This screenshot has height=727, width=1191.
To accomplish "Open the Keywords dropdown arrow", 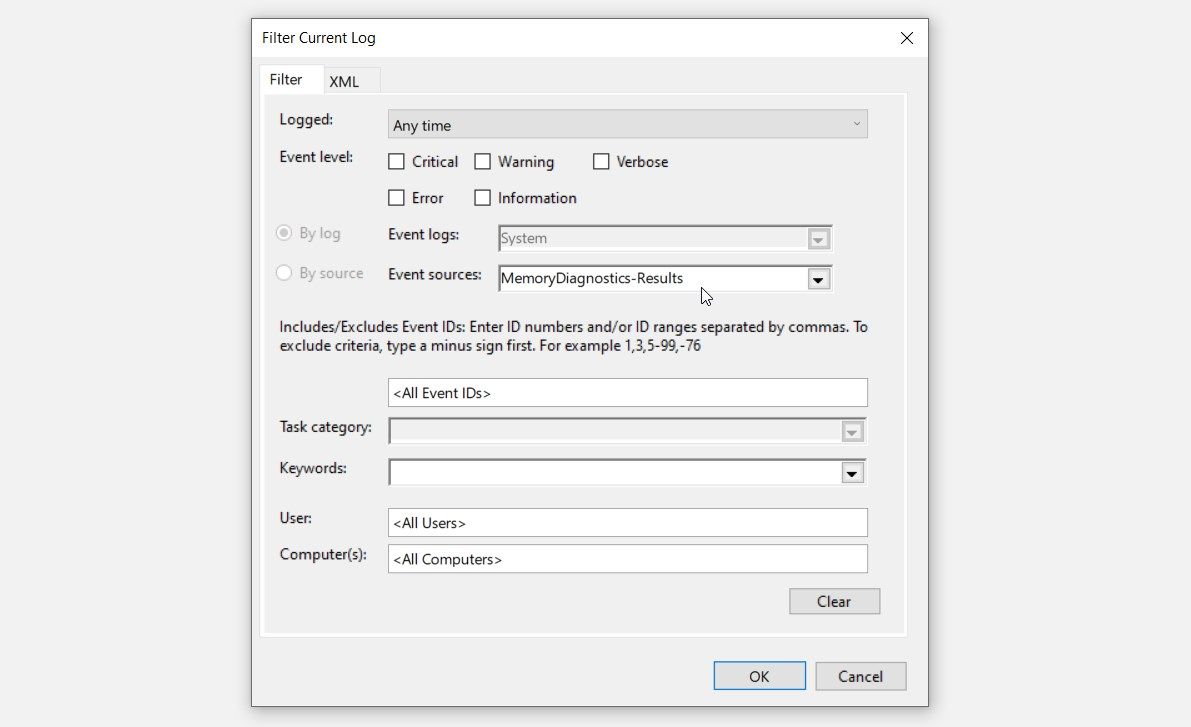I will pyautogui.click(x=852, y=471).
